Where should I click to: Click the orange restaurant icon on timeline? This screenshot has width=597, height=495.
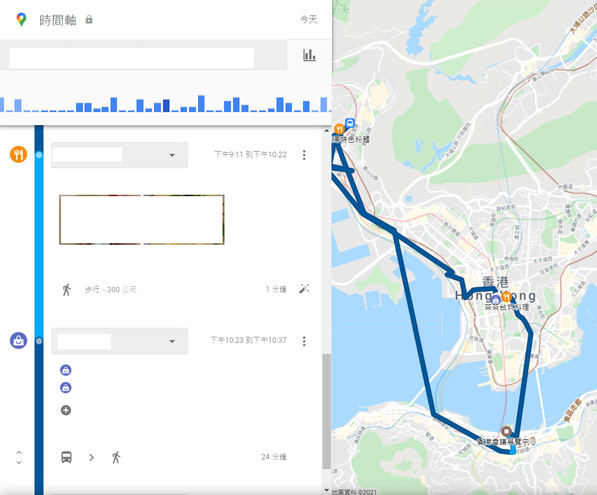pos(18,154)
